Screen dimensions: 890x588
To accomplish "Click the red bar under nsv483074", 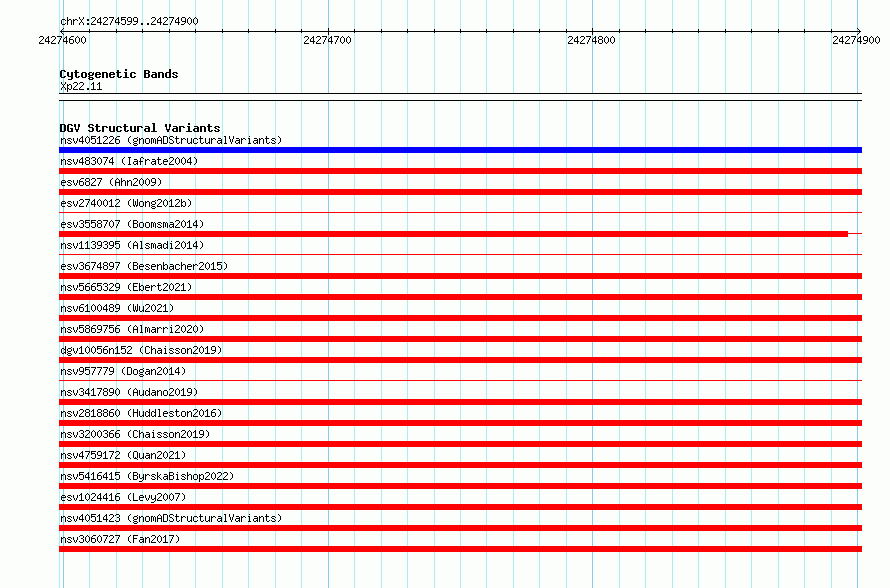I will click(x=460, y=171).
